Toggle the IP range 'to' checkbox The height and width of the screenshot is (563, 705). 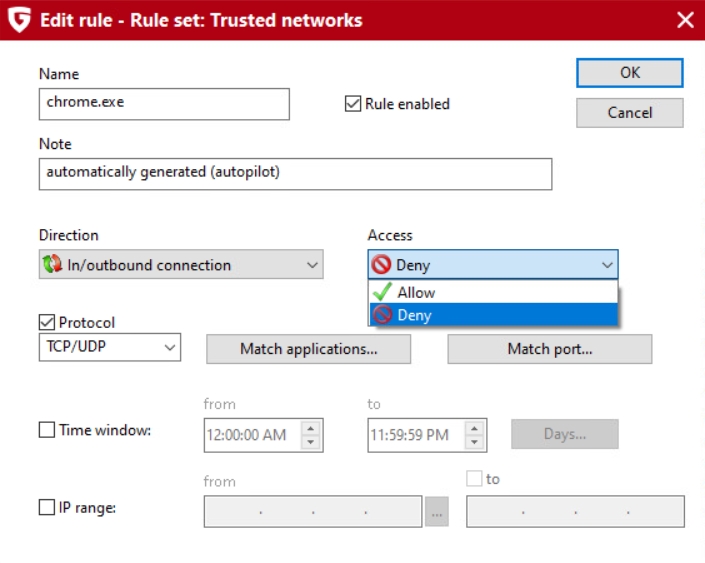tap(474, 479)
